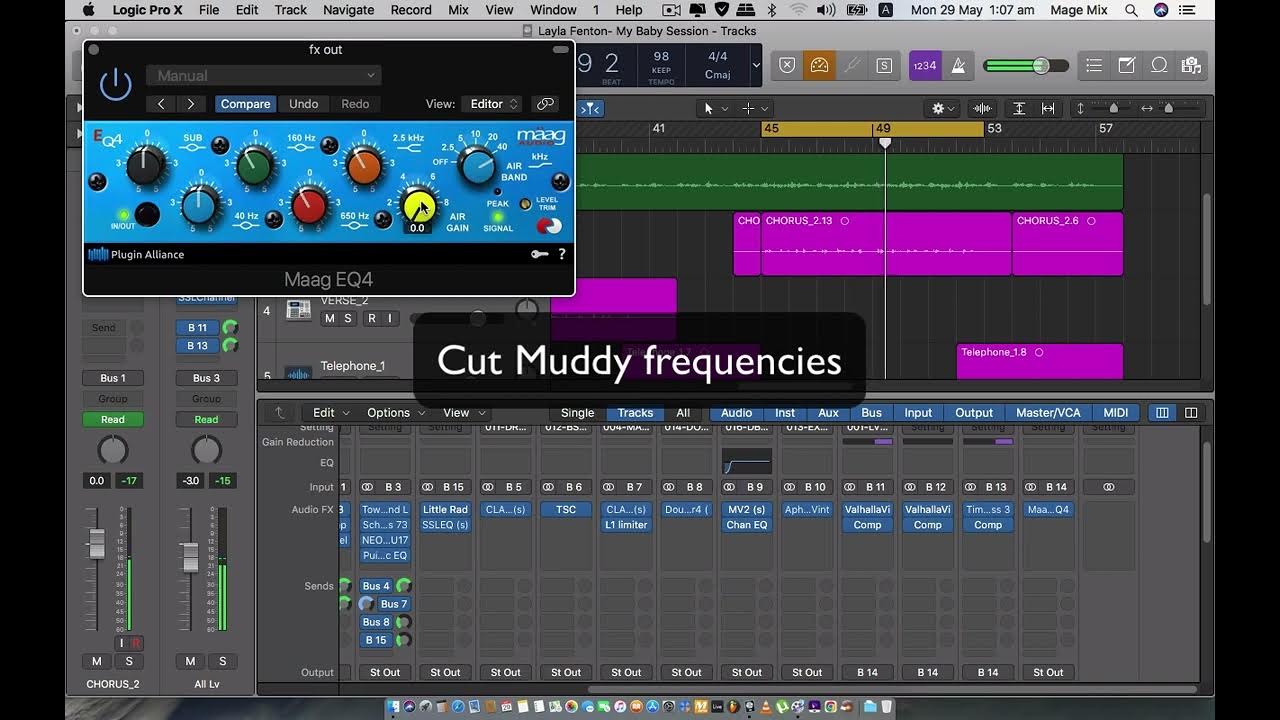Solo the CHORUS_2 channel strip
Viewport: 1280px width, 720px height.
tap(128, 661)
